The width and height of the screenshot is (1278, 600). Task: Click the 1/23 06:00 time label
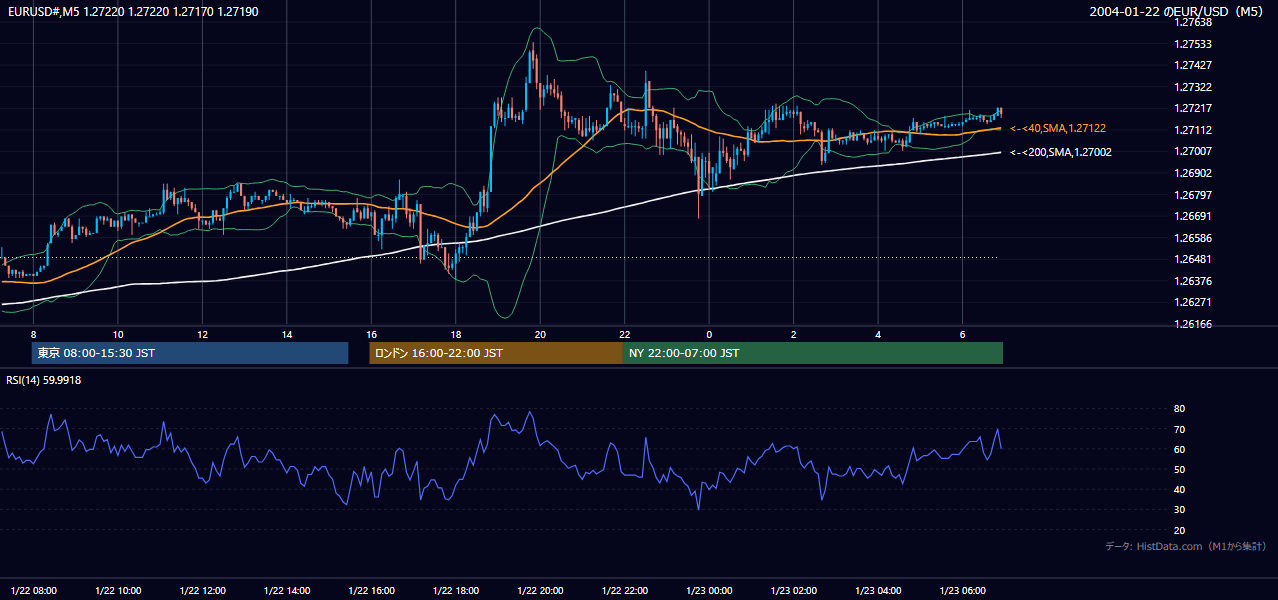click(x=962, y=590)
